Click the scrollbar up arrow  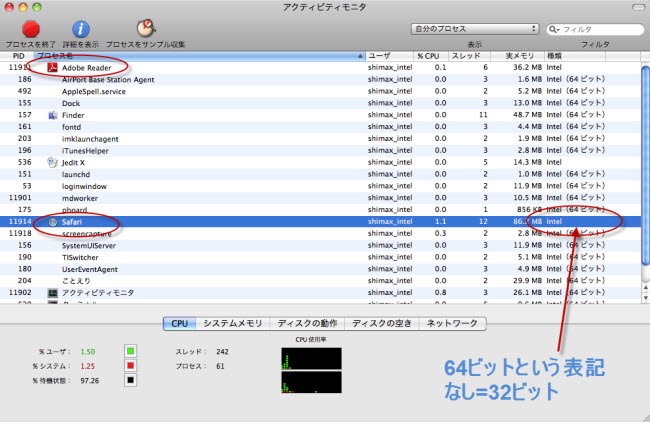(x=645, y=287)
